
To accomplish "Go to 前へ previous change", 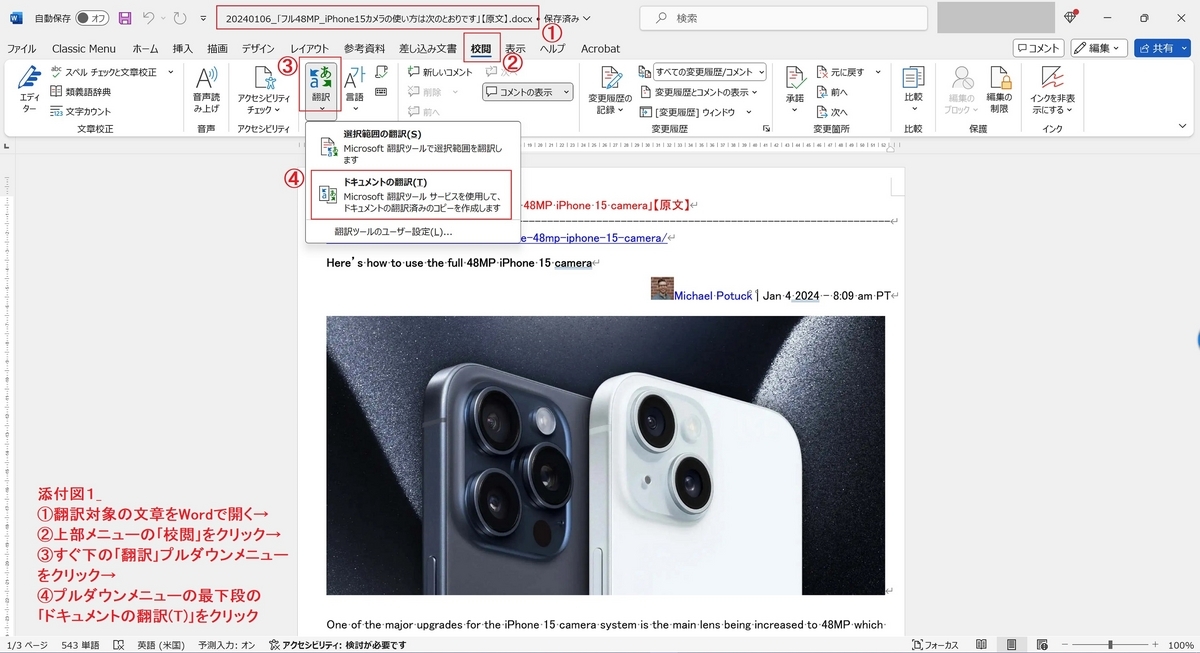I will point(831,92).
